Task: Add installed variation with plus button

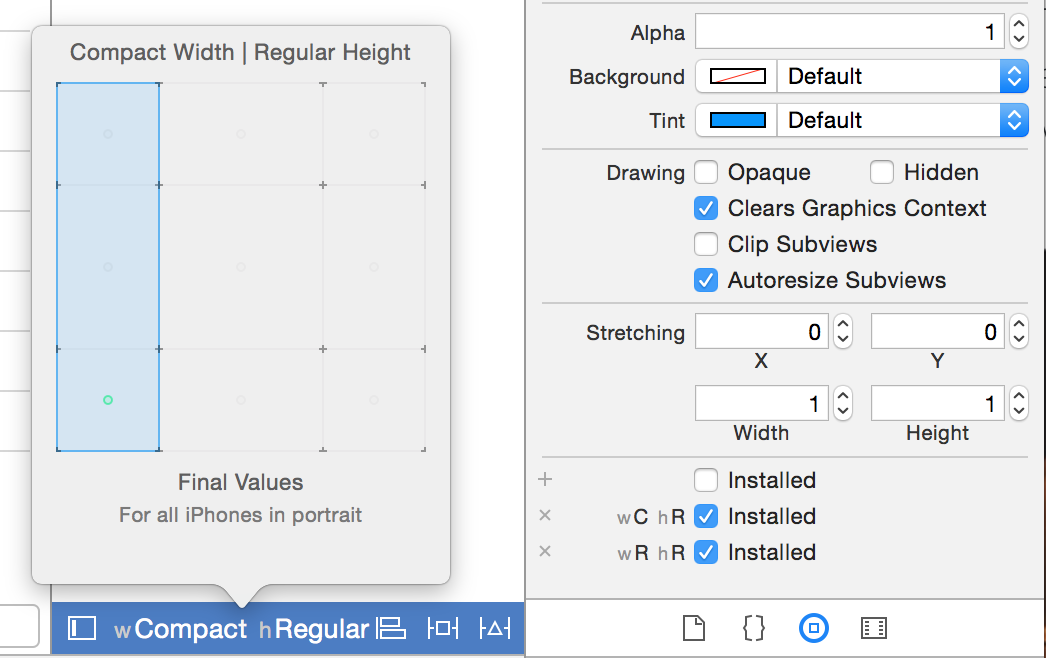Action: coord(545,480)
